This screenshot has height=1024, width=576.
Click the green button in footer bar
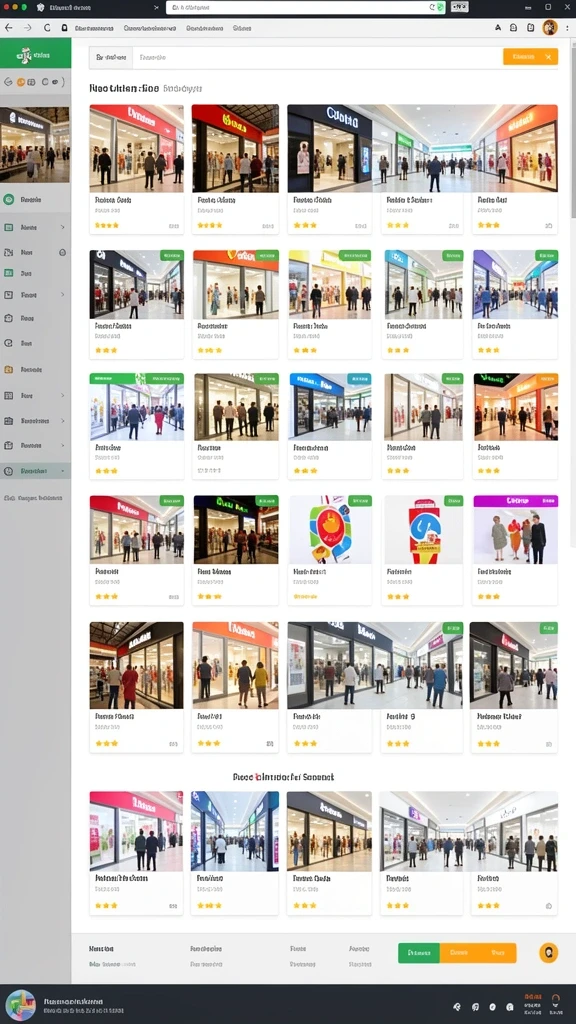coord(419,953)
